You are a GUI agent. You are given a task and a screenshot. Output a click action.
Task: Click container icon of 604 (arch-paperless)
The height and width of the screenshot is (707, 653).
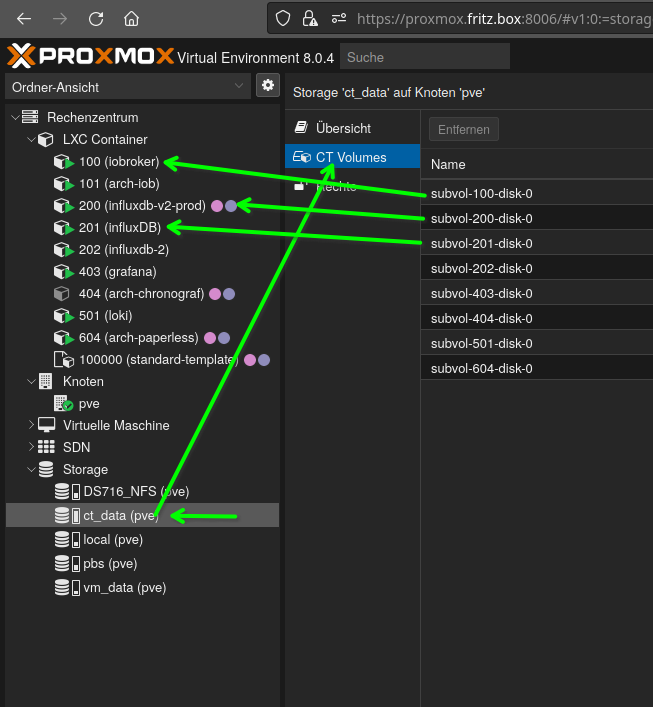(63, 338)
